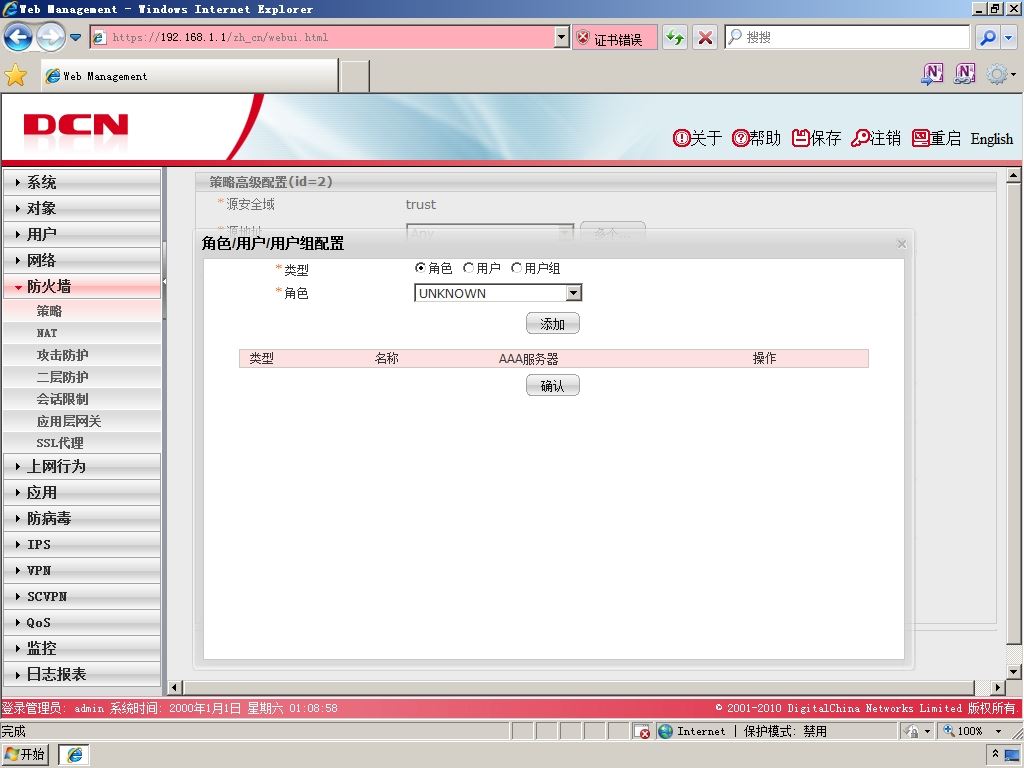Open search provider dropdown arrow
The image size is (1024, 768).
click(x=1009, y=37)
